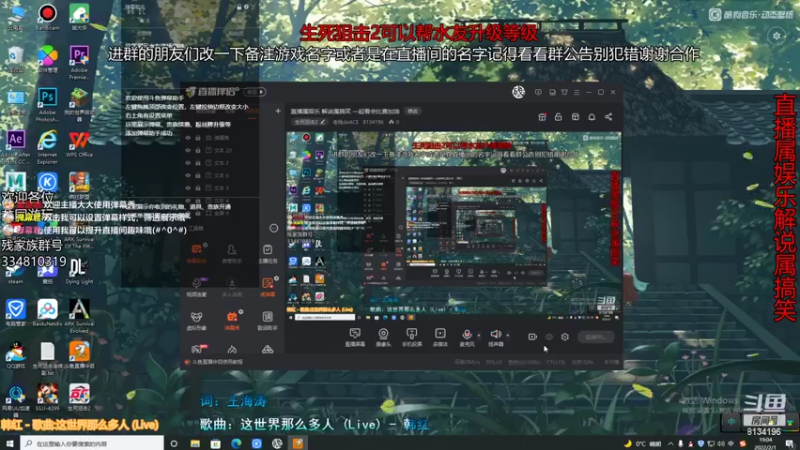The height and width of the screenshot is (450, 800).
Task: Open the skin shirt icon in title bar
Action: pos(564,92)
